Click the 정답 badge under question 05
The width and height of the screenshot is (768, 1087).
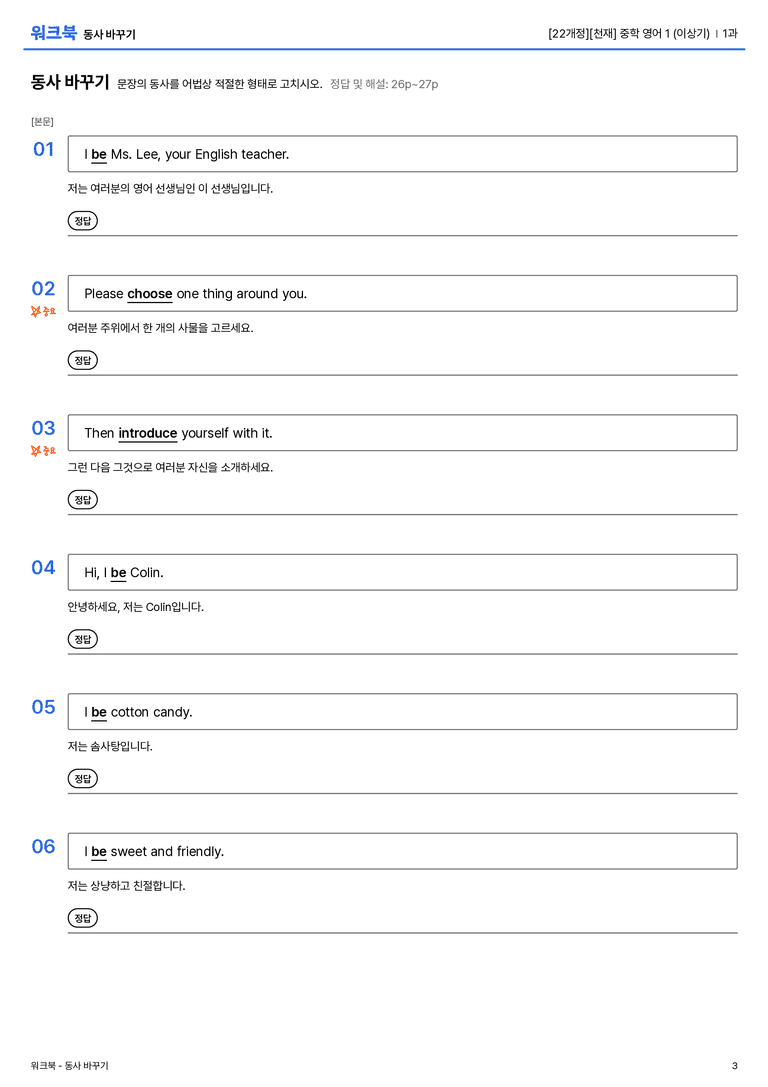tap(82, 778)
